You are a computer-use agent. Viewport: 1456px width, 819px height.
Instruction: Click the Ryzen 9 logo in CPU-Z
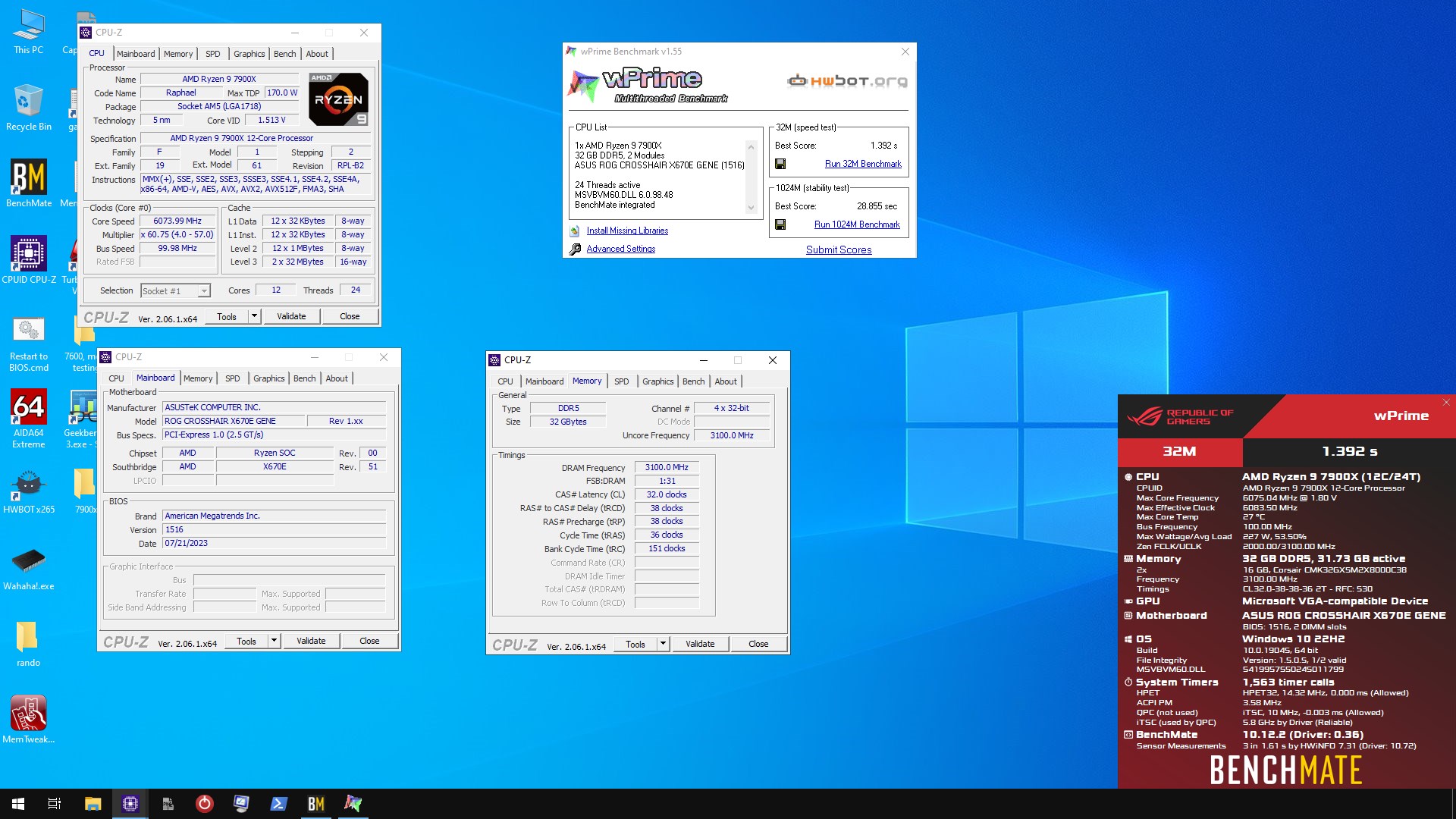coord(339,99)
